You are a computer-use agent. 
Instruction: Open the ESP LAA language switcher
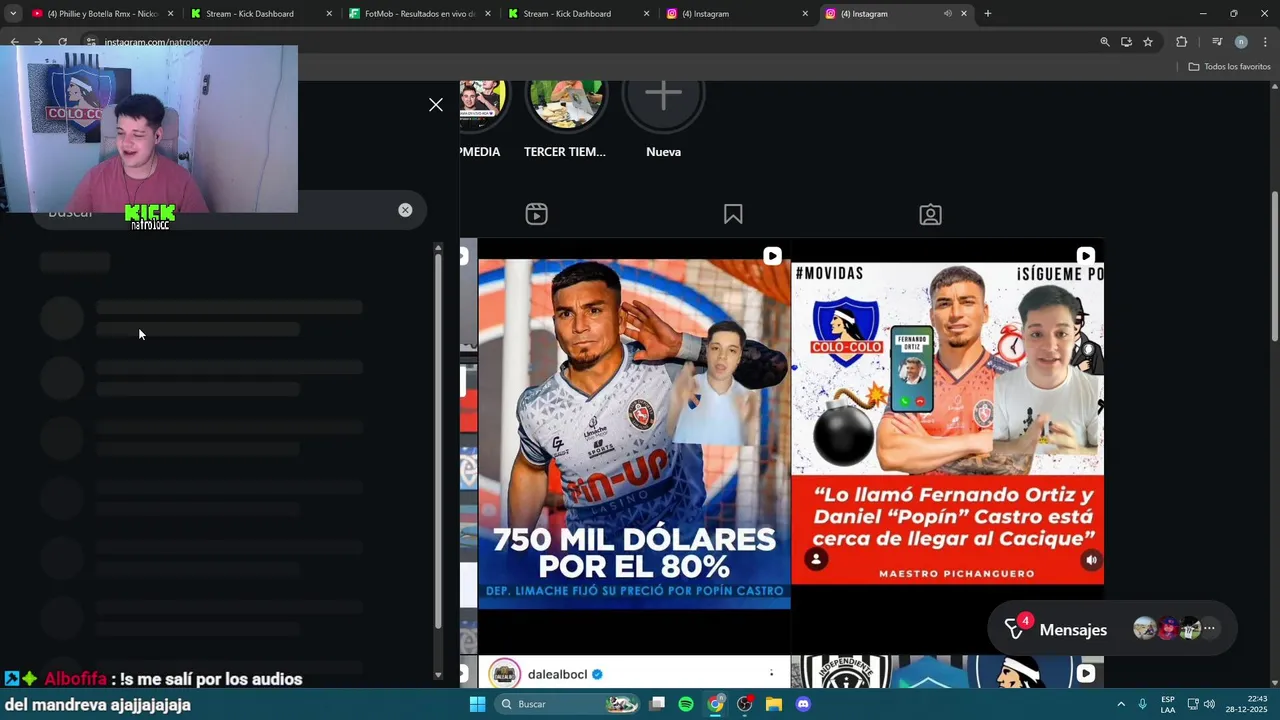[x=1168, y=704]
